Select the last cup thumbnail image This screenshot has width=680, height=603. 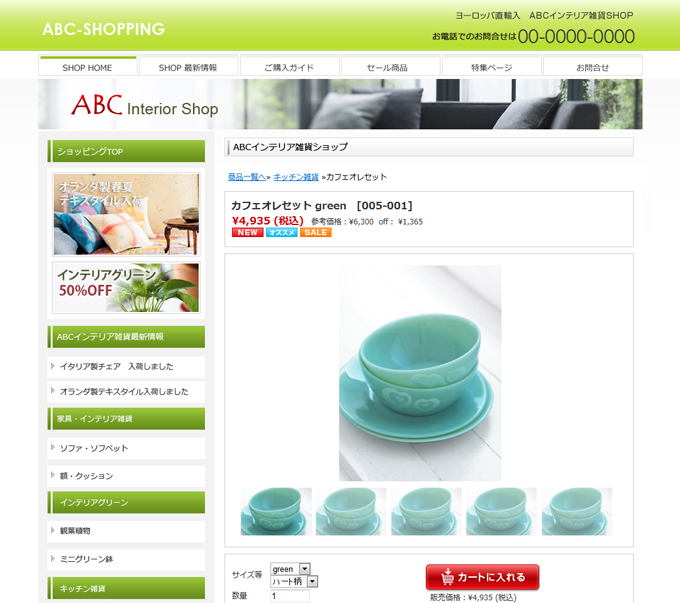(x=577, y=511)
